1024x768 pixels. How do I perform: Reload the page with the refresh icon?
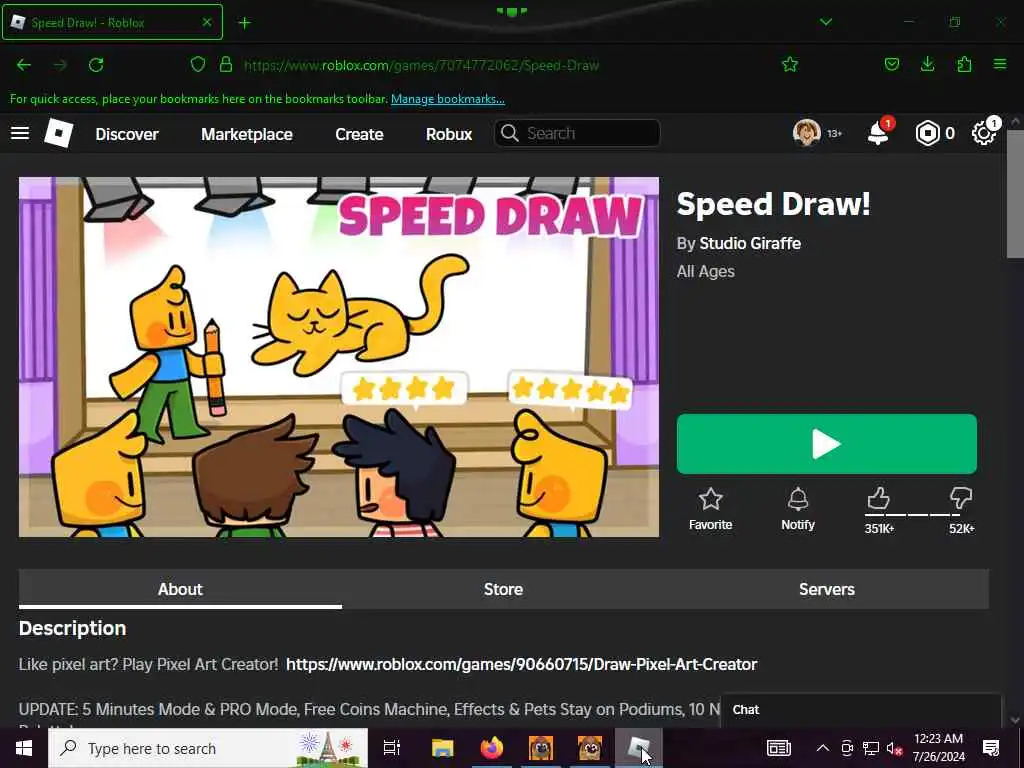tap(96, 65)
